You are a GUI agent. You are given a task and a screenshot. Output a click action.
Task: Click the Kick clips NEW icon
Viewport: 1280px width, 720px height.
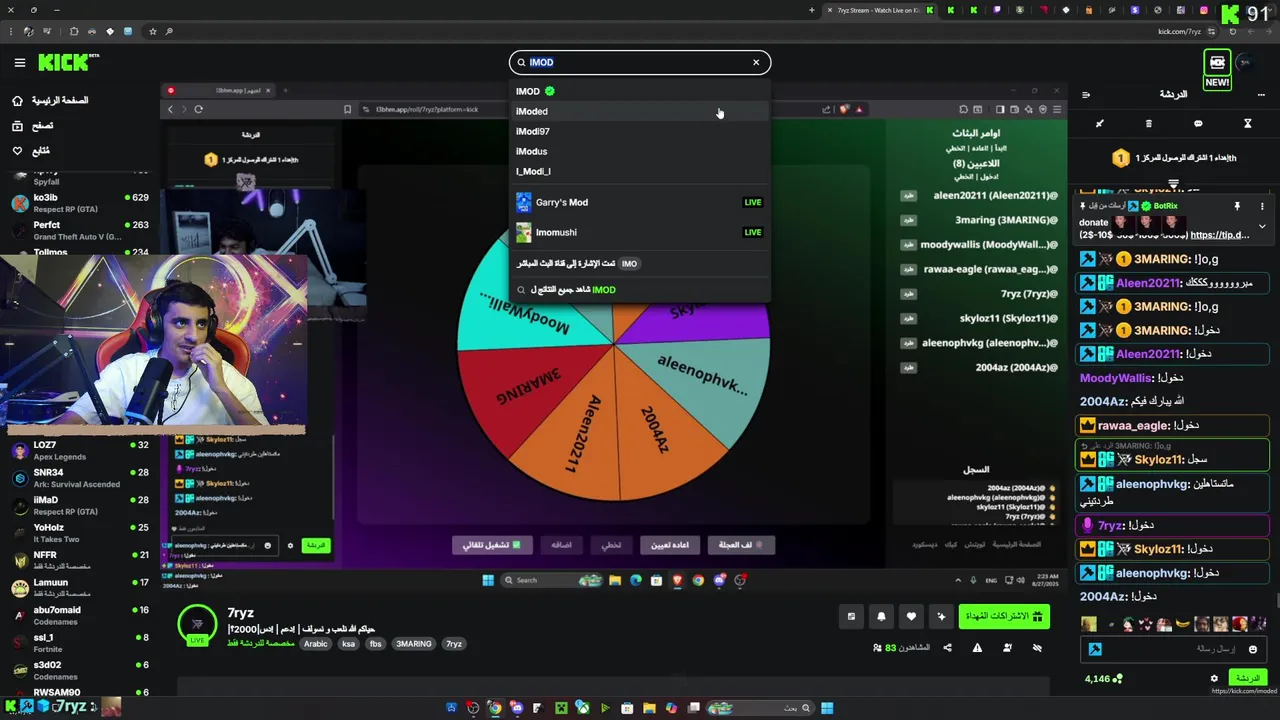[1217, 68]
